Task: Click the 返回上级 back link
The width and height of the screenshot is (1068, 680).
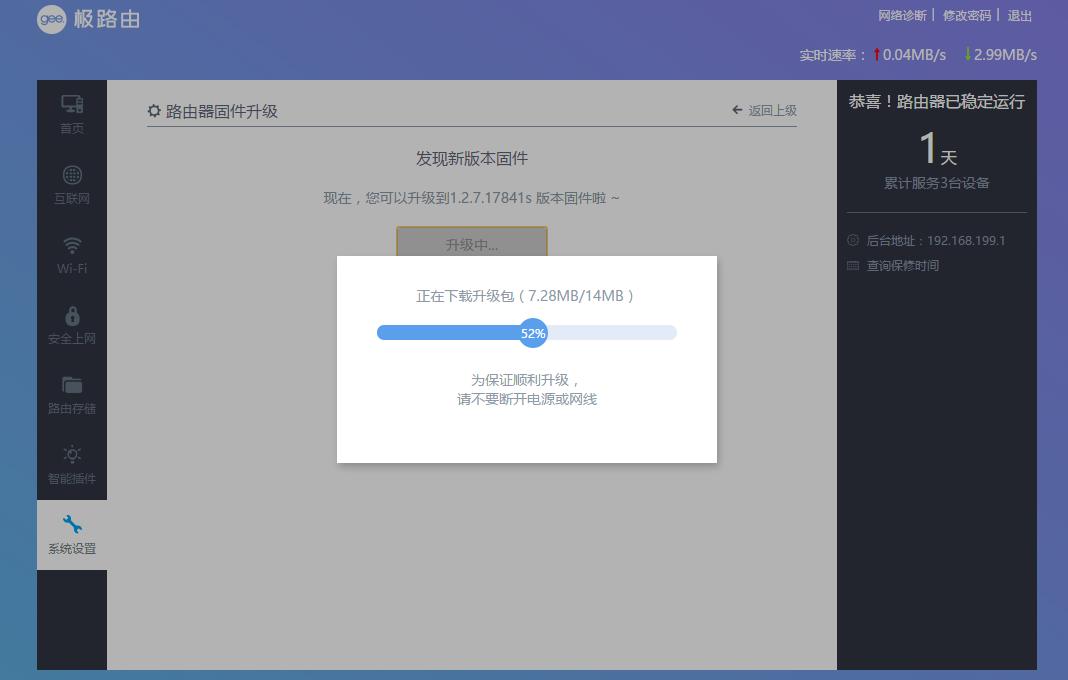Action: click(x=772, y=111)
